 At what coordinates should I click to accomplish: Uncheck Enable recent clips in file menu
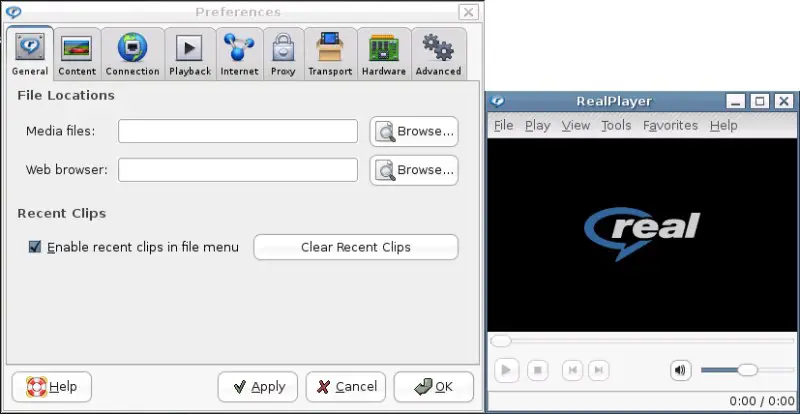(x=35, y=247)
